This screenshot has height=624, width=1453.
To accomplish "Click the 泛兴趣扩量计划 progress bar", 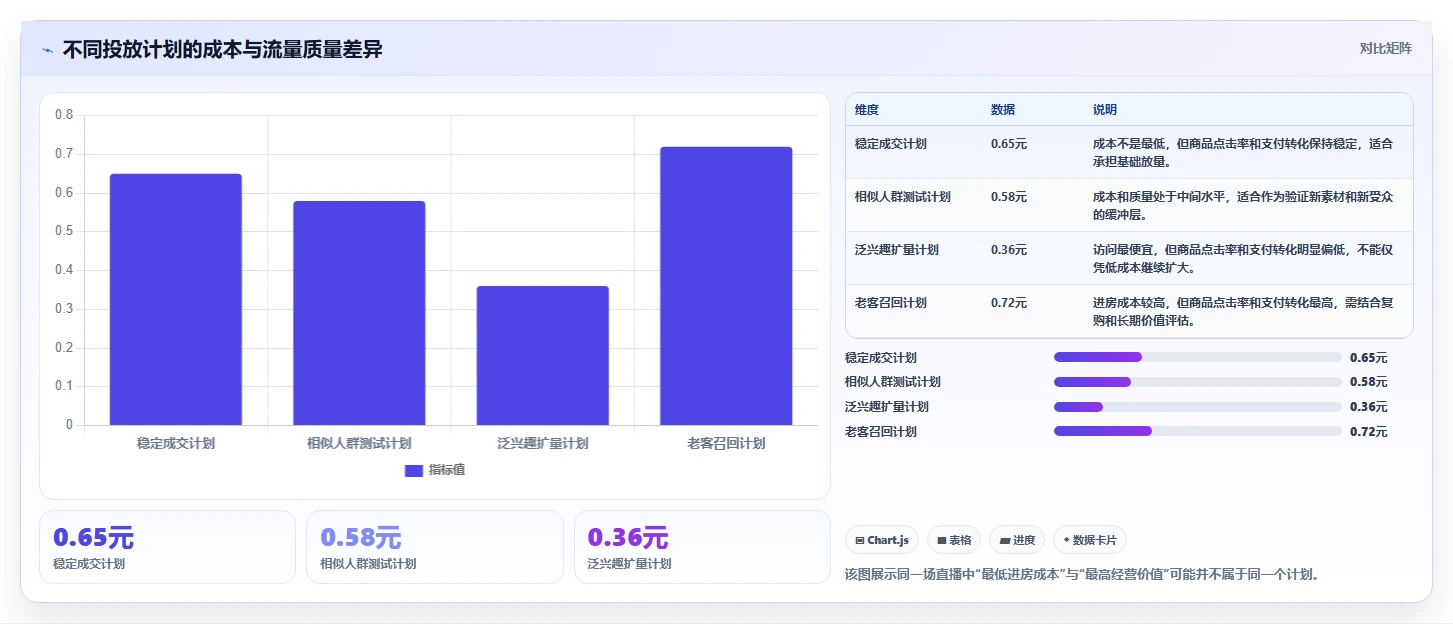I will pos(1198,407).
